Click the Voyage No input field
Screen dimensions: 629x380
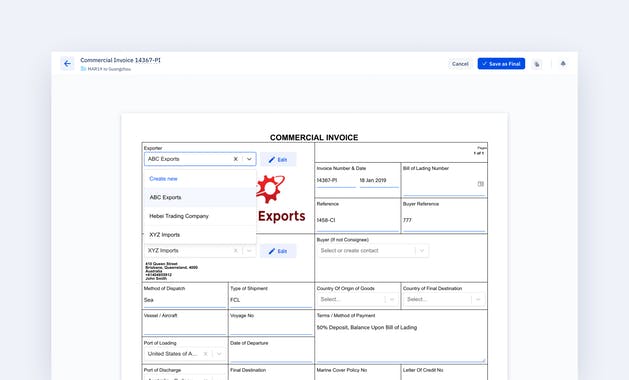(271, 327)
